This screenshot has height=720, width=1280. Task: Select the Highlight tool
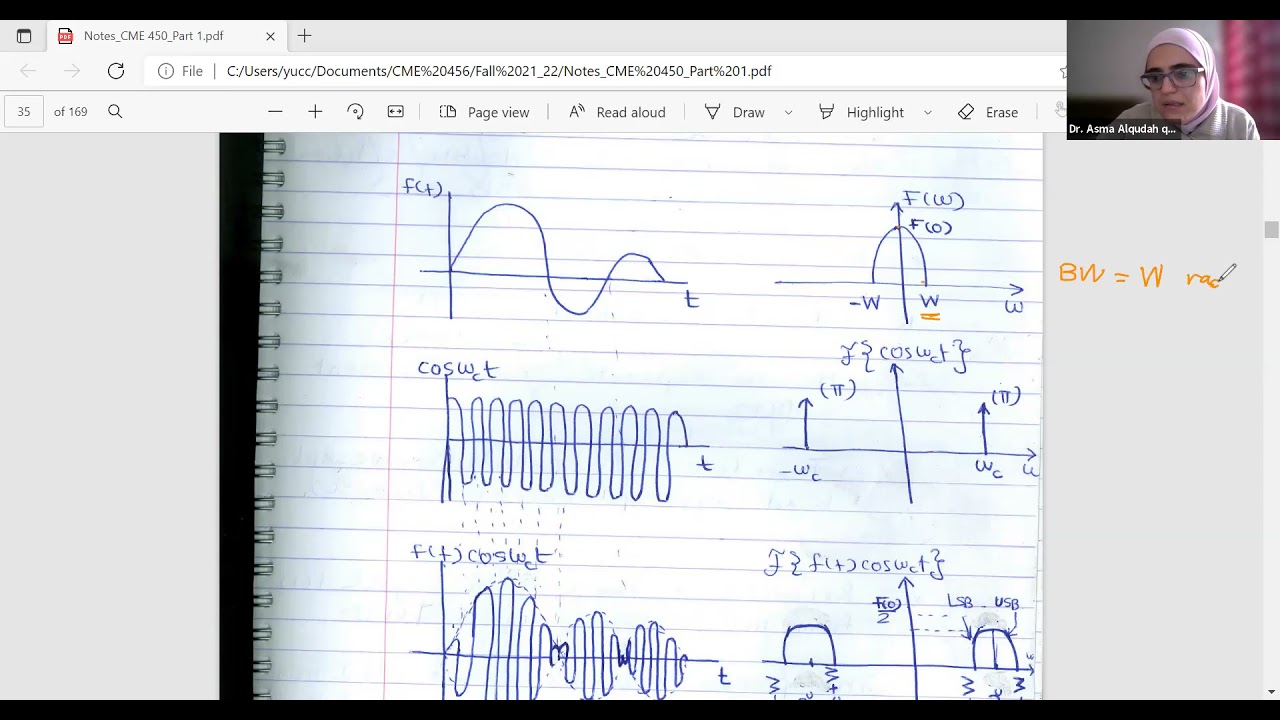[861, 112]
